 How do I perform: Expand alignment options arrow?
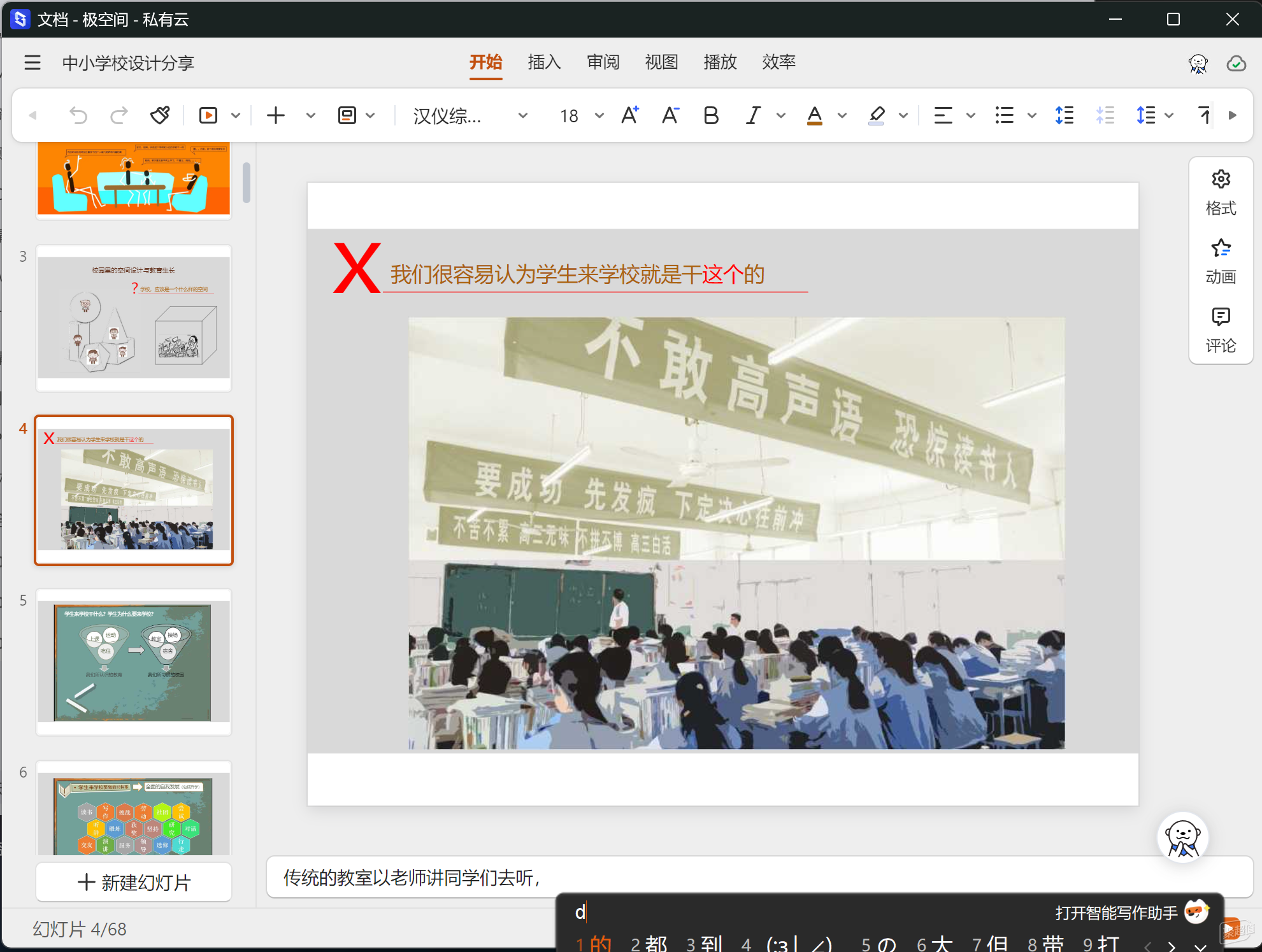click(971, 116)
